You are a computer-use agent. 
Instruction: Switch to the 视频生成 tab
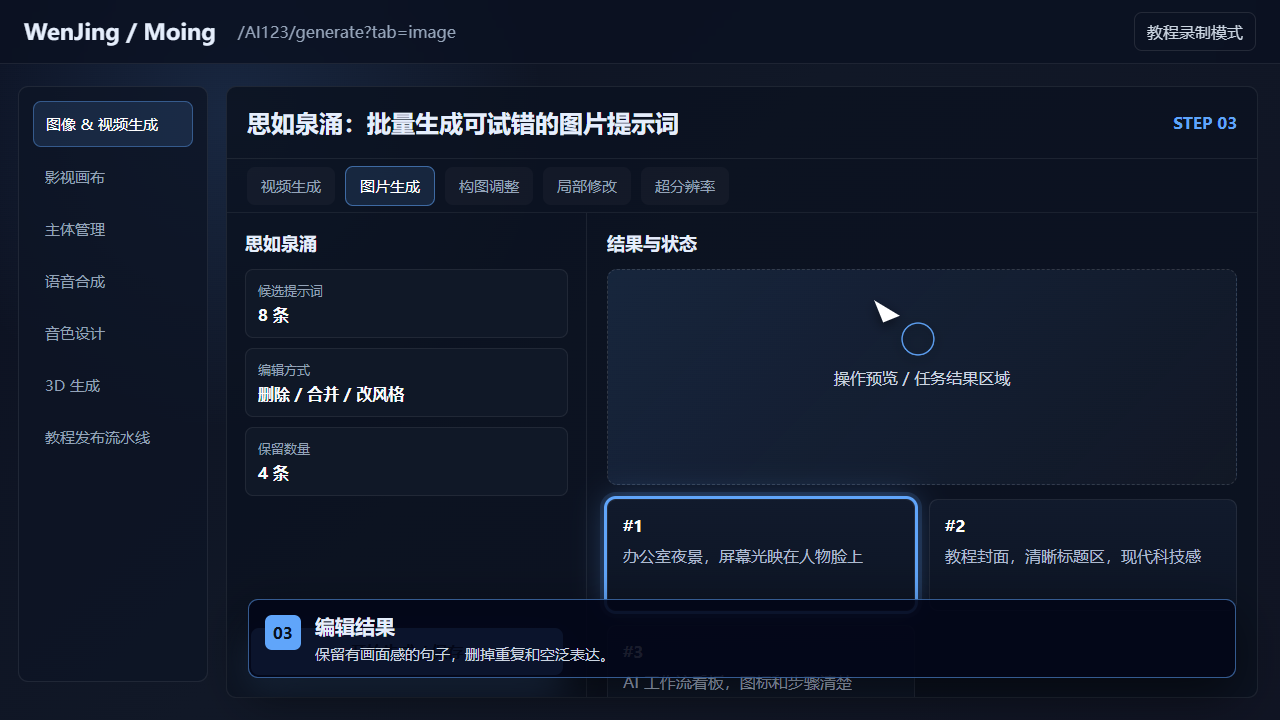click(291, 186)
